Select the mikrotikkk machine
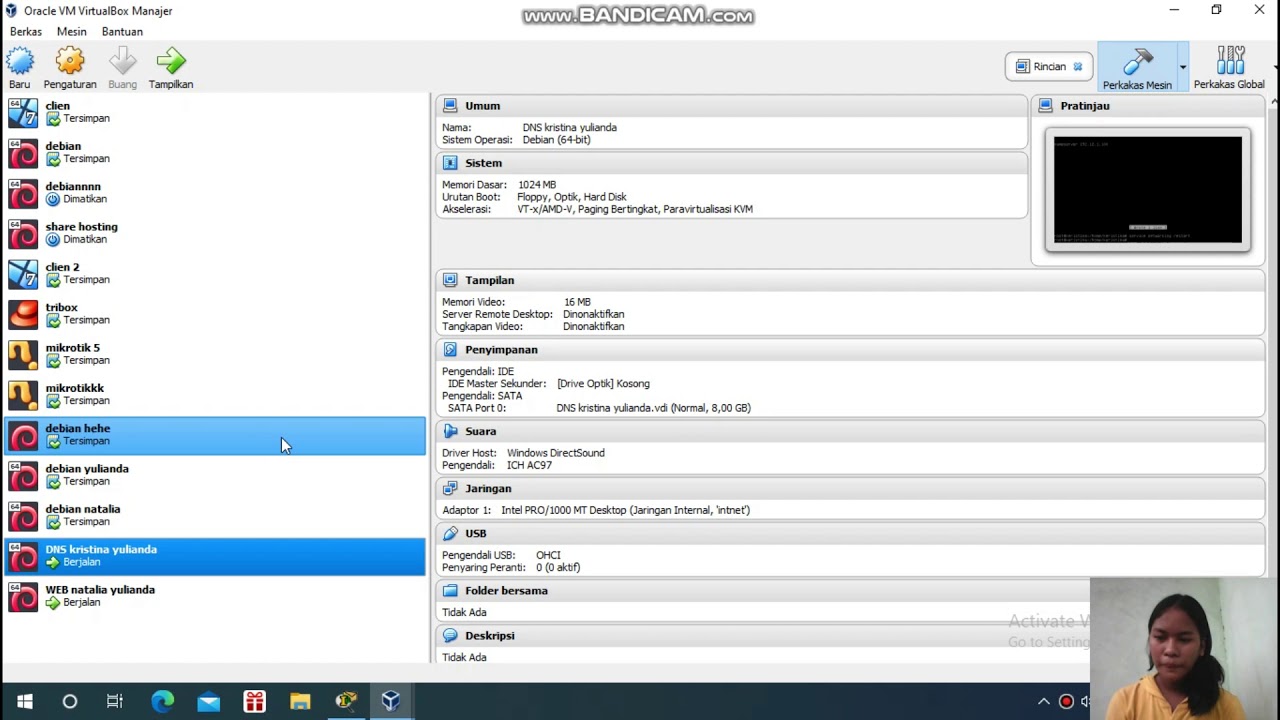This screenshot has width=1280, height=720. tap(215, 395)
